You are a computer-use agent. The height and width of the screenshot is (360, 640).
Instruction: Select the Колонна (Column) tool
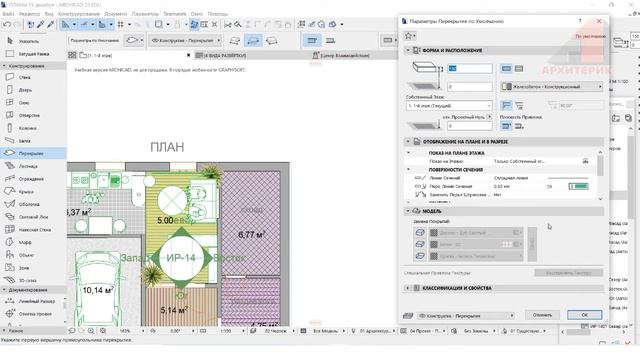coord(33,128)
